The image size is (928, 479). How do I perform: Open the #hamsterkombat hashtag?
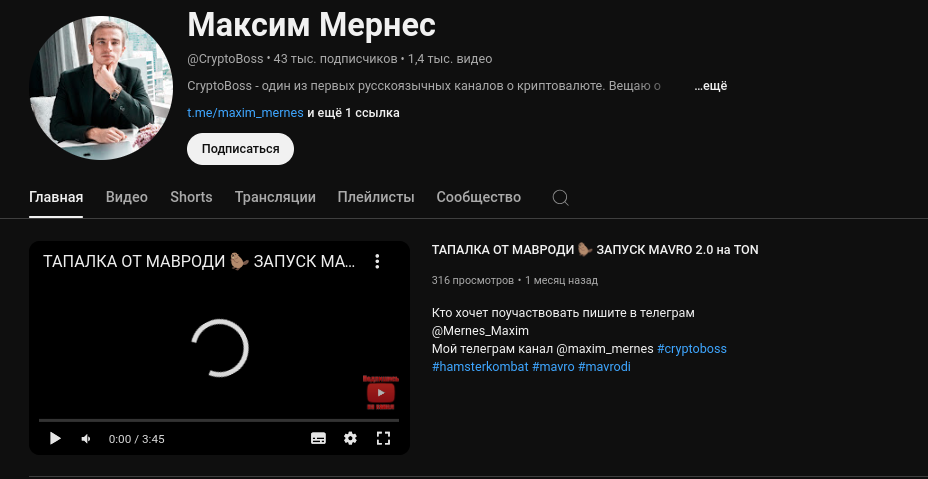(x=480, y=367)
